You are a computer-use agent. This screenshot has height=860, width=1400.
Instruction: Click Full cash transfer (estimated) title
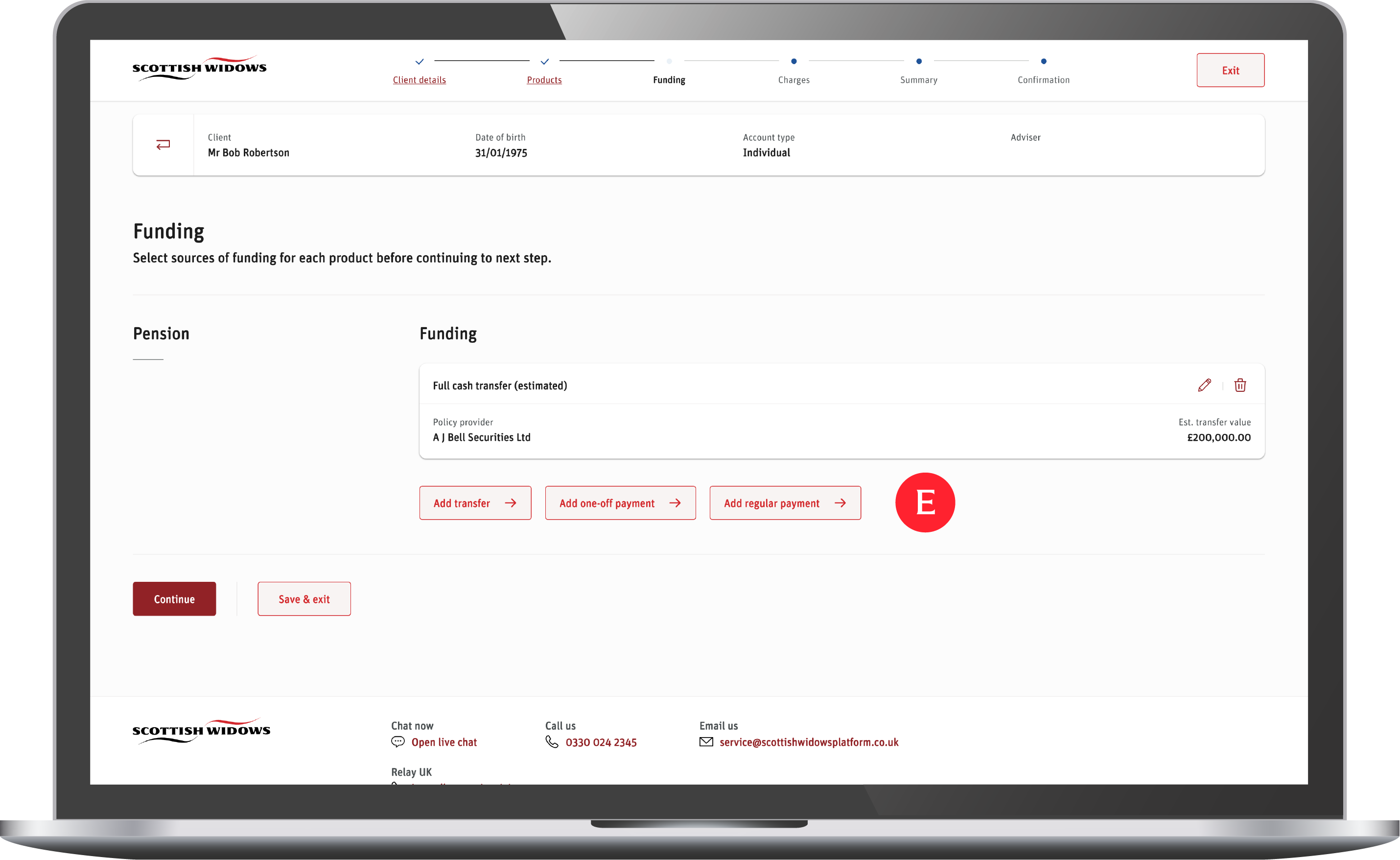(x=500, y=385)
